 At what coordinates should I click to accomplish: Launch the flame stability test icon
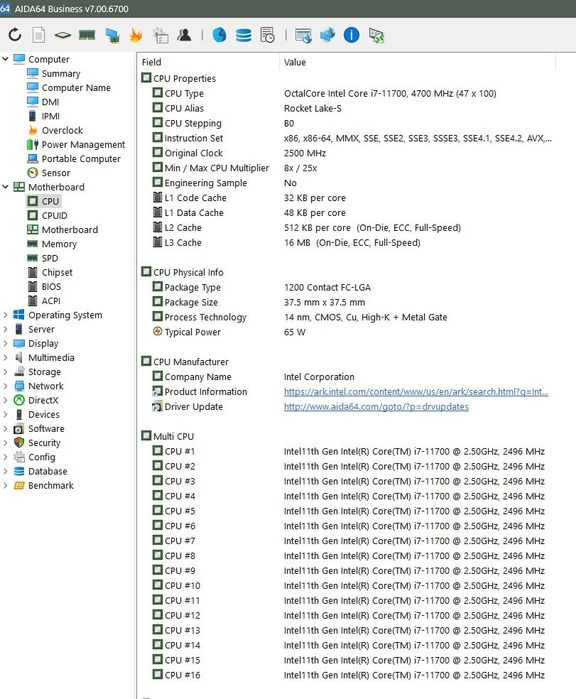point(136,35)
